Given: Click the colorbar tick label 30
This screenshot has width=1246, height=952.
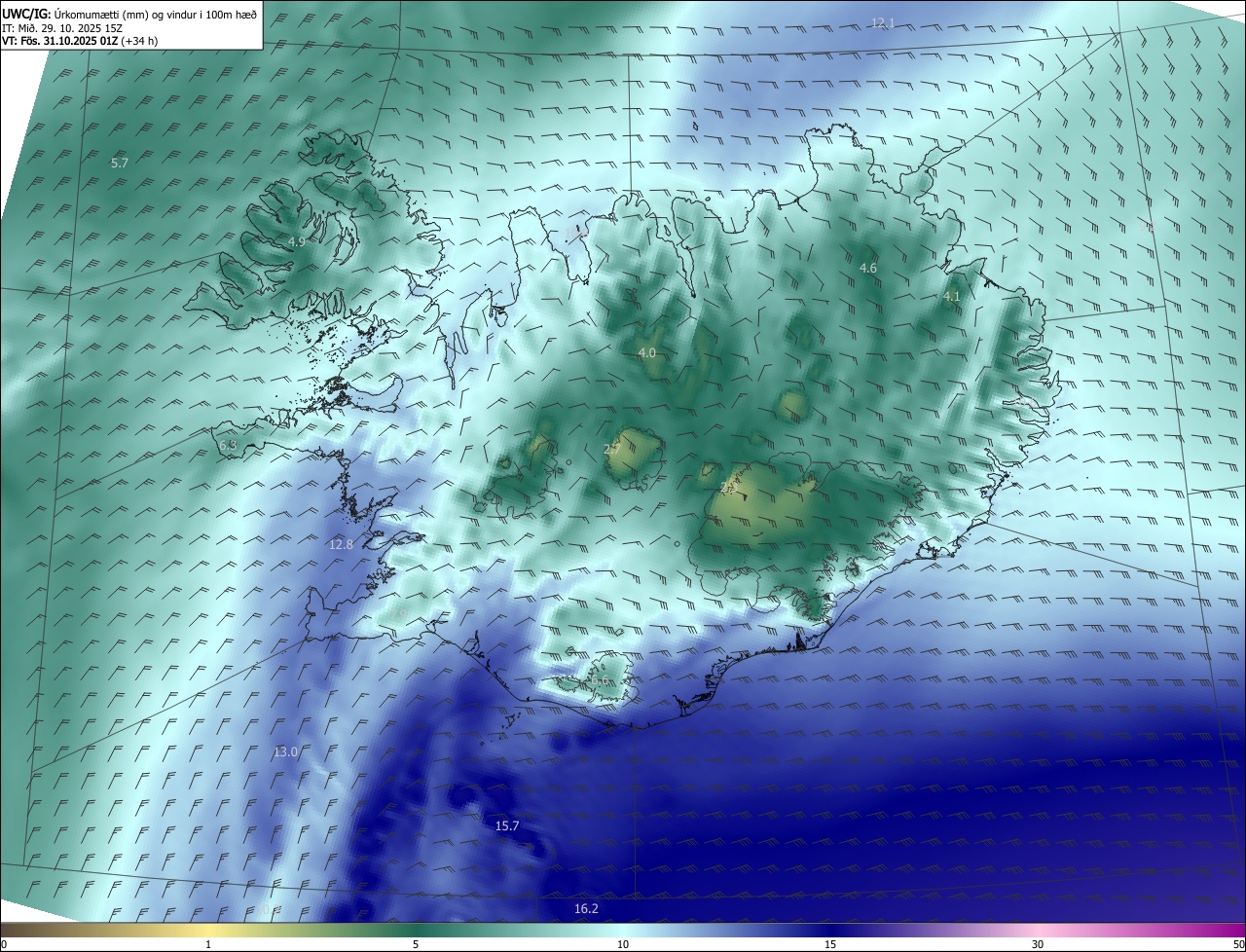Looking at the screenshot, I should click(1038, 944).
